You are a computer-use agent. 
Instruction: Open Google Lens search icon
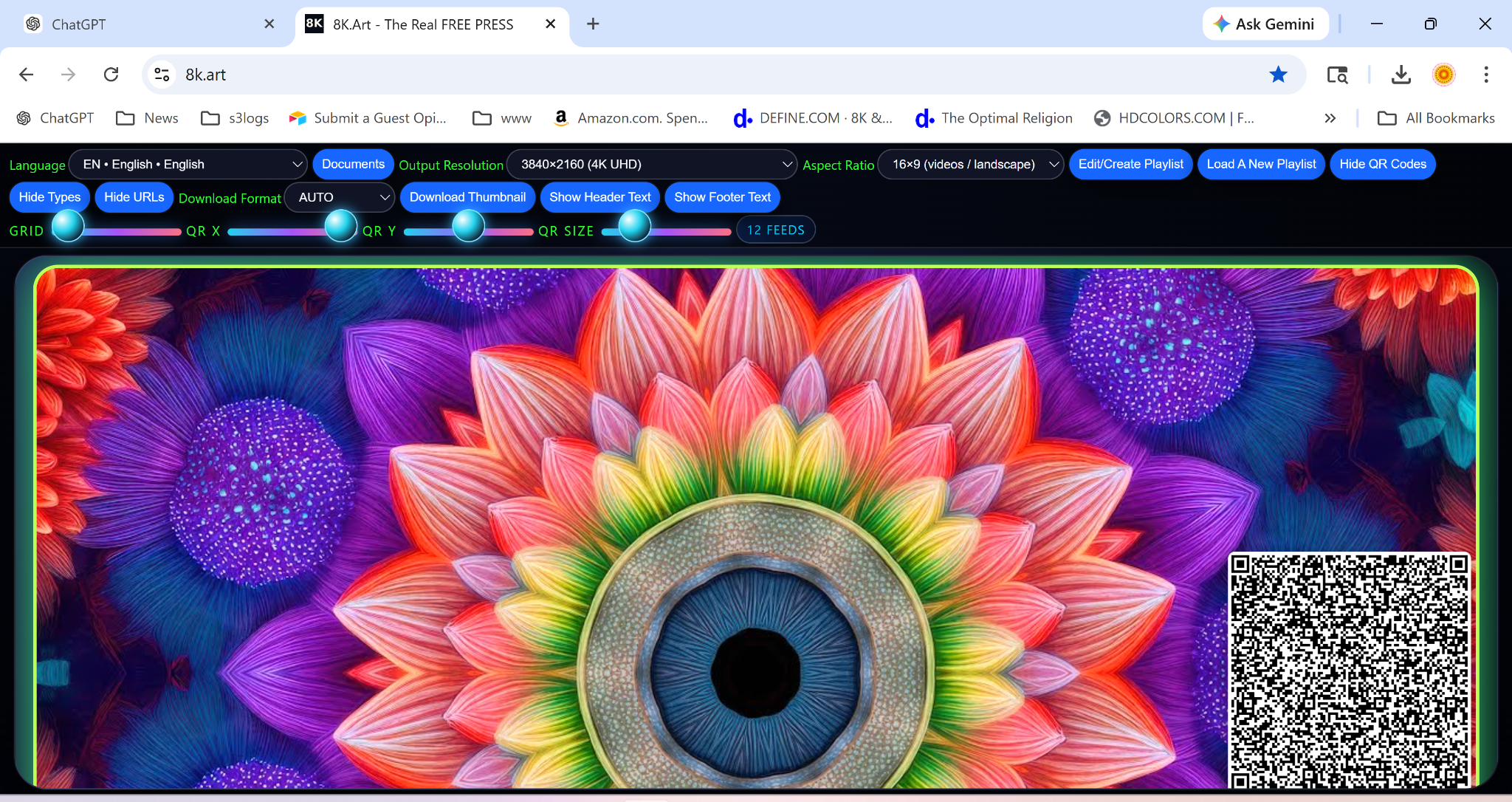point(1337,75)
